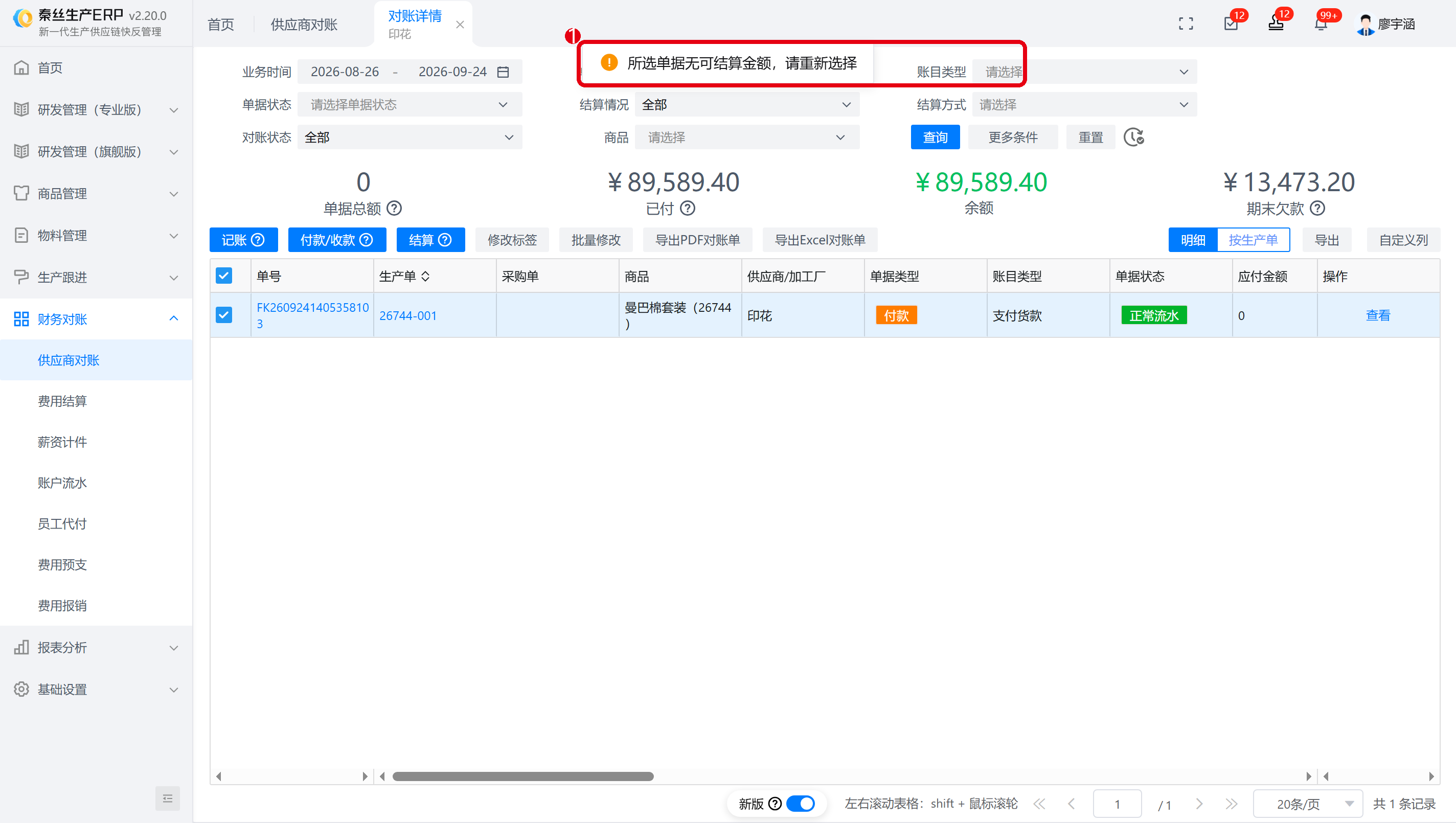Screen dimensions: 1456x823
Task: Click the 记账 button
Action: click(x=243, y=240)
